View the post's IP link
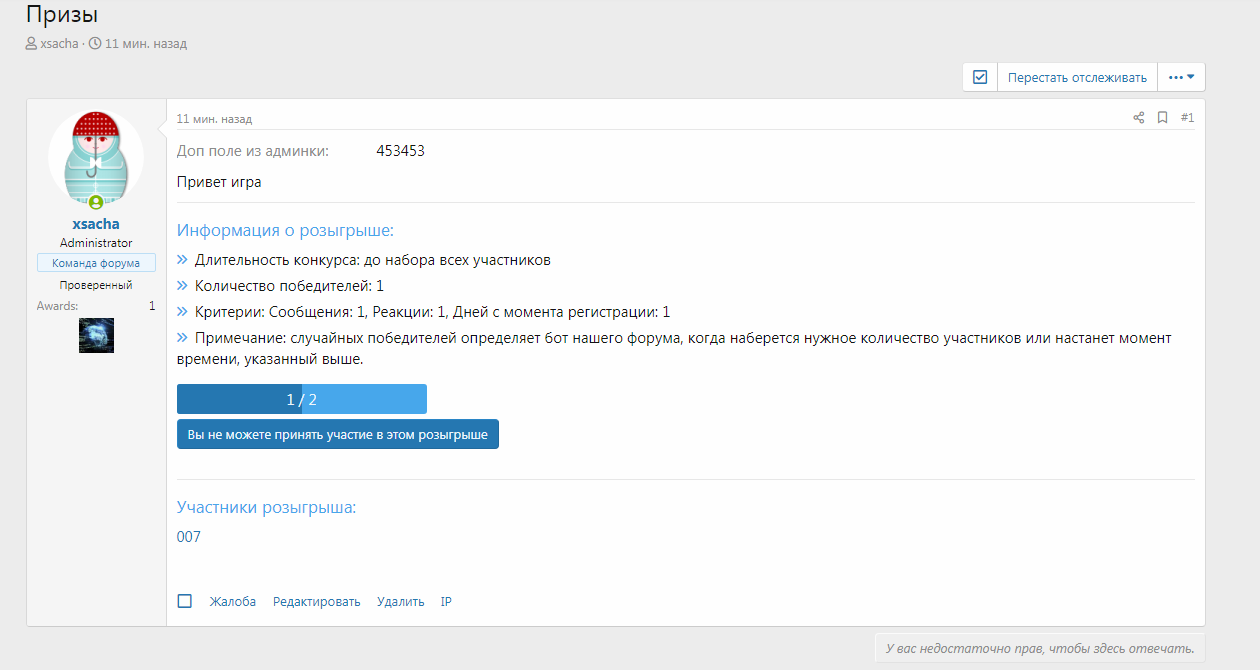The image size is (1260, 670). coord(446,602)
